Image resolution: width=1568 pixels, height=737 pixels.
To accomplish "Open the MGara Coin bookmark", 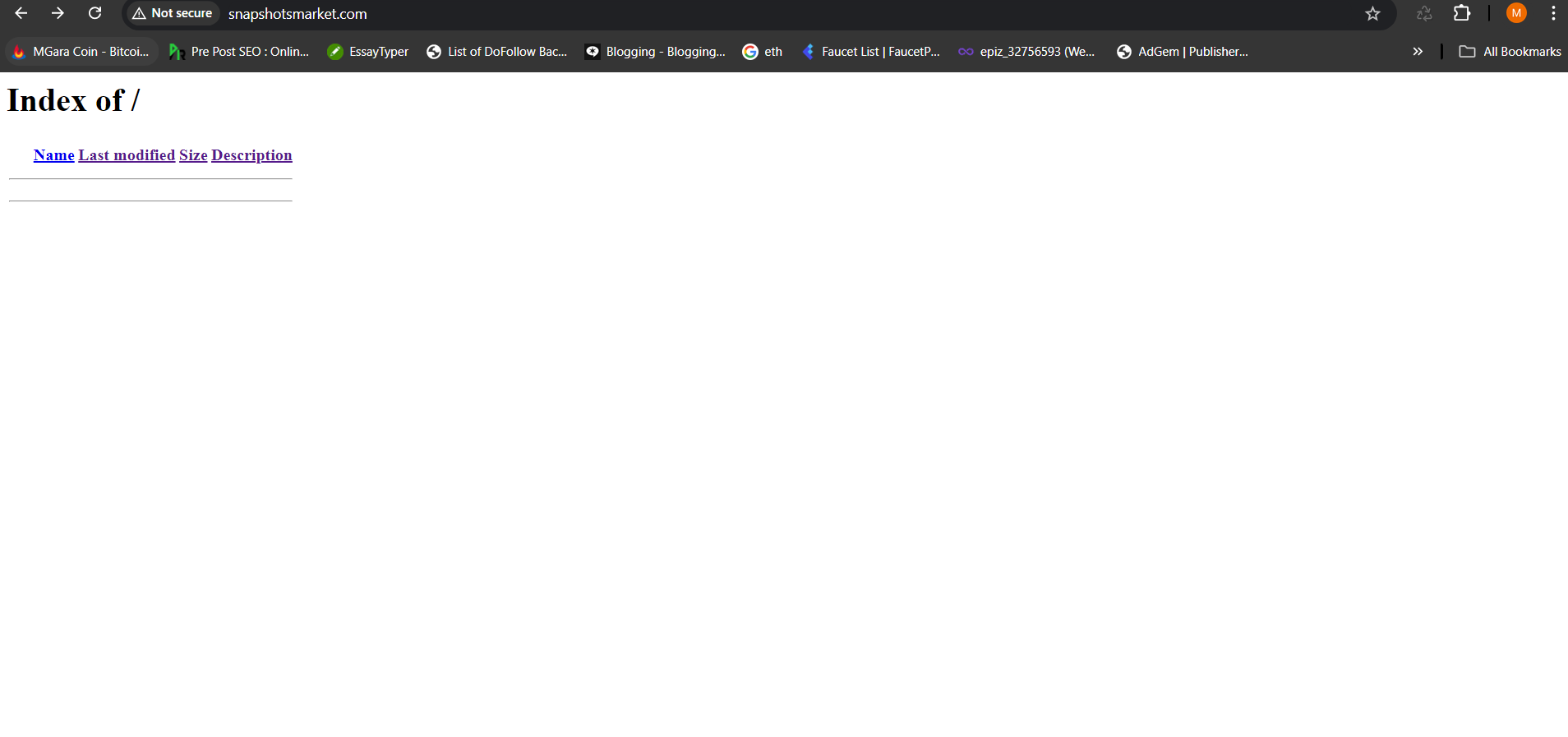I will (81, 52).
